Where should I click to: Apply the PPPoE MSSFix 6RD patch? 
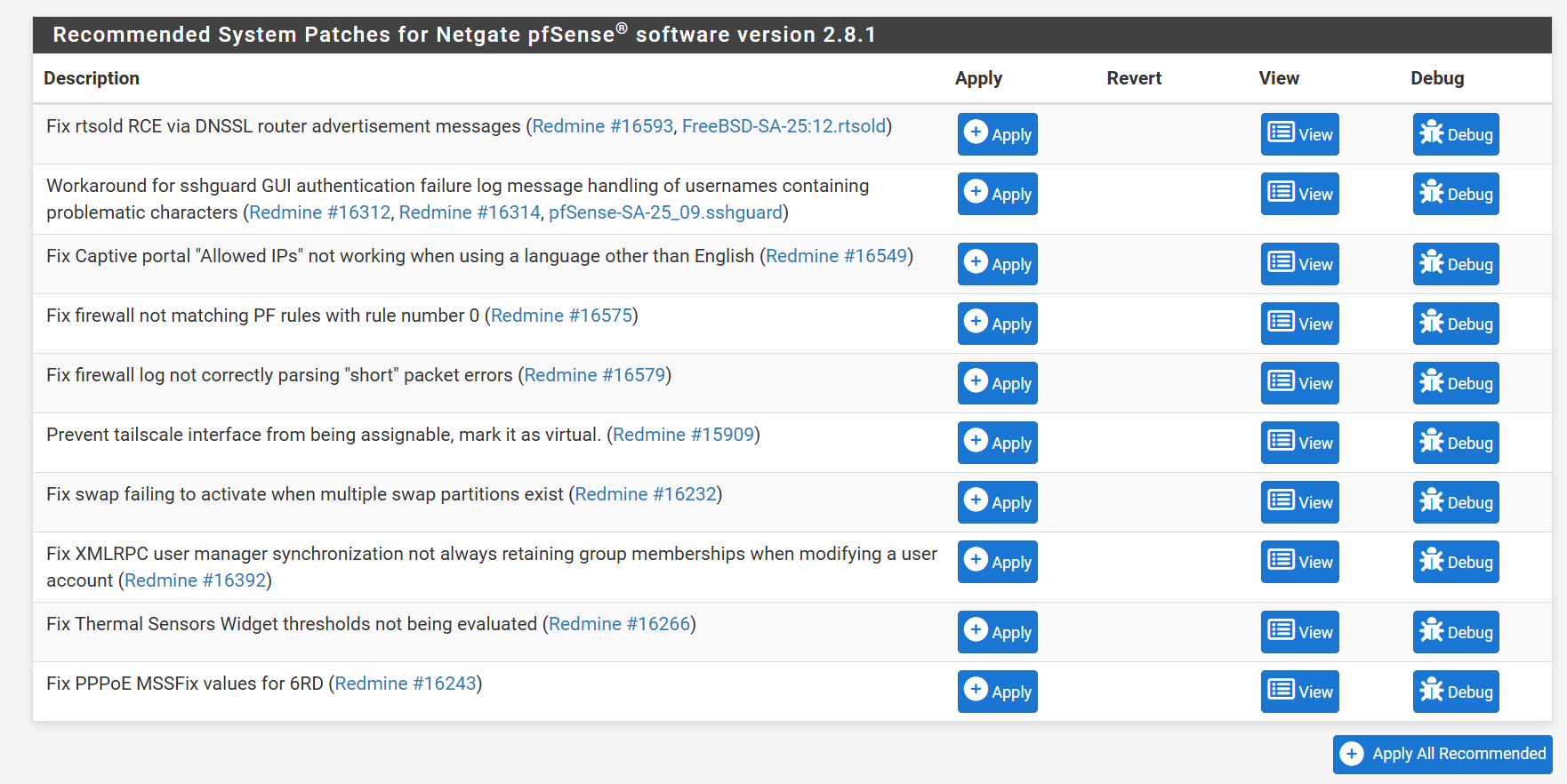[997, 692]
